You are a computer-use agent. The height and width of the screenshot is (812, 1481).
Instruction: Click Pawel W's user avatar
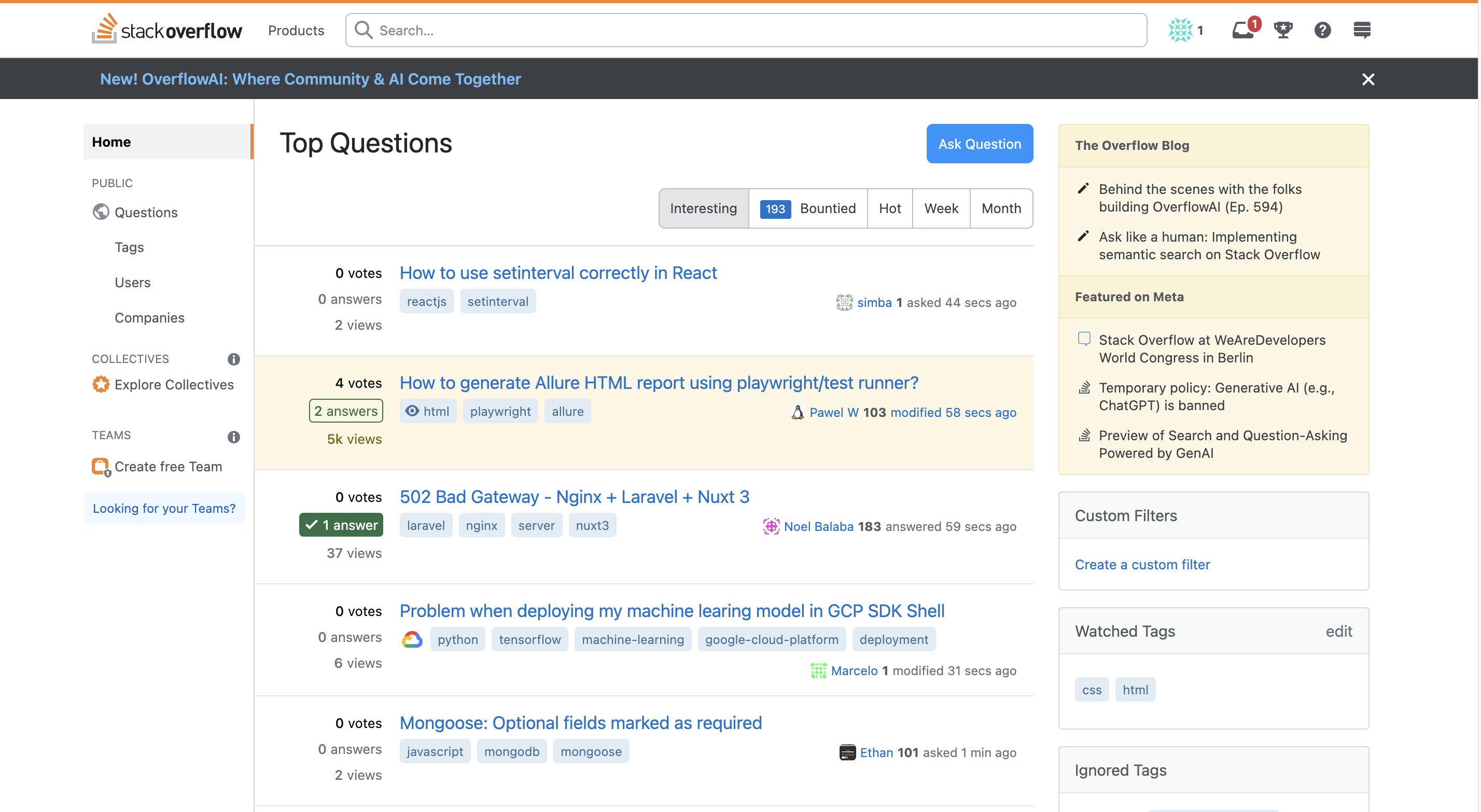click(x=798, y=412)
